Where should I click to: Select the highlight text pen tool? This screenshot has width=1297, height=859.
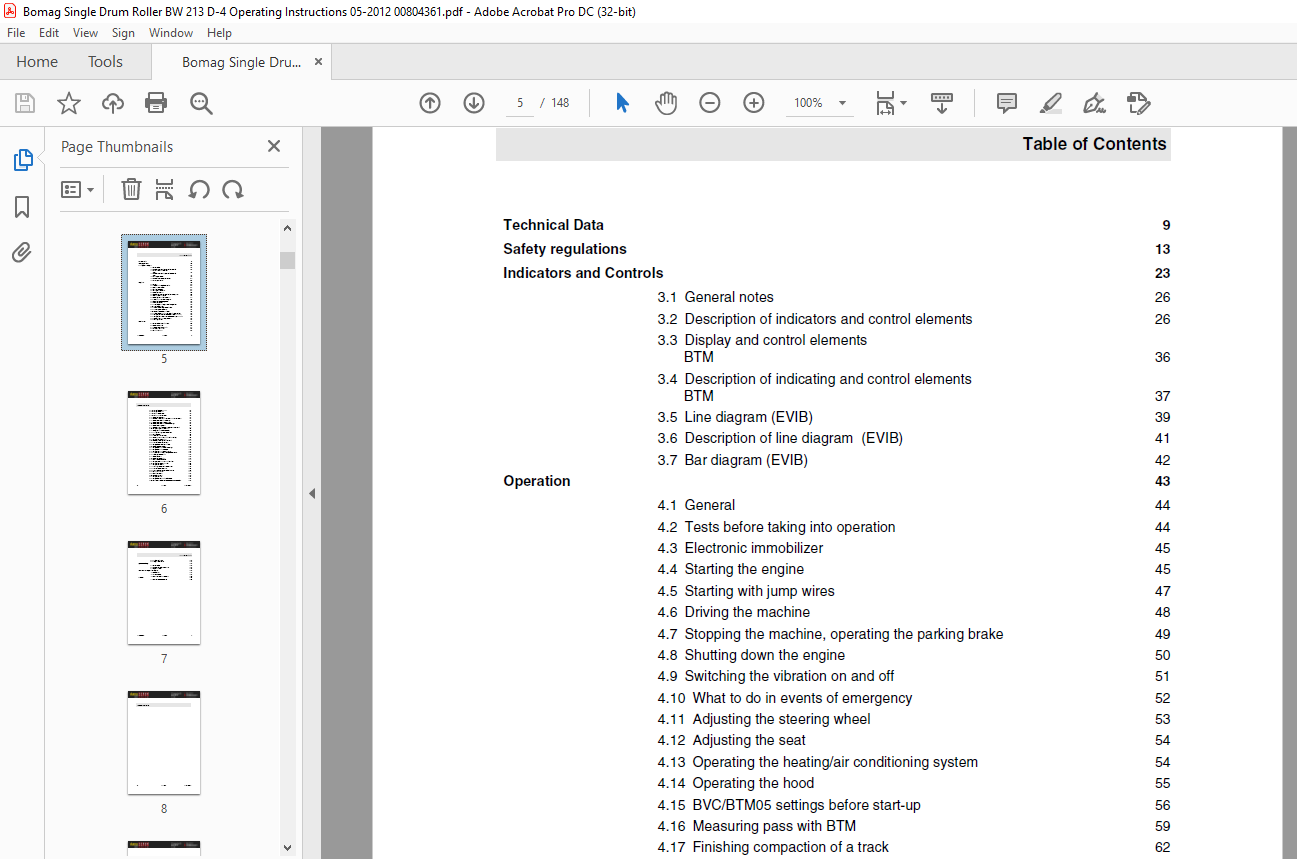point(1051,103)
